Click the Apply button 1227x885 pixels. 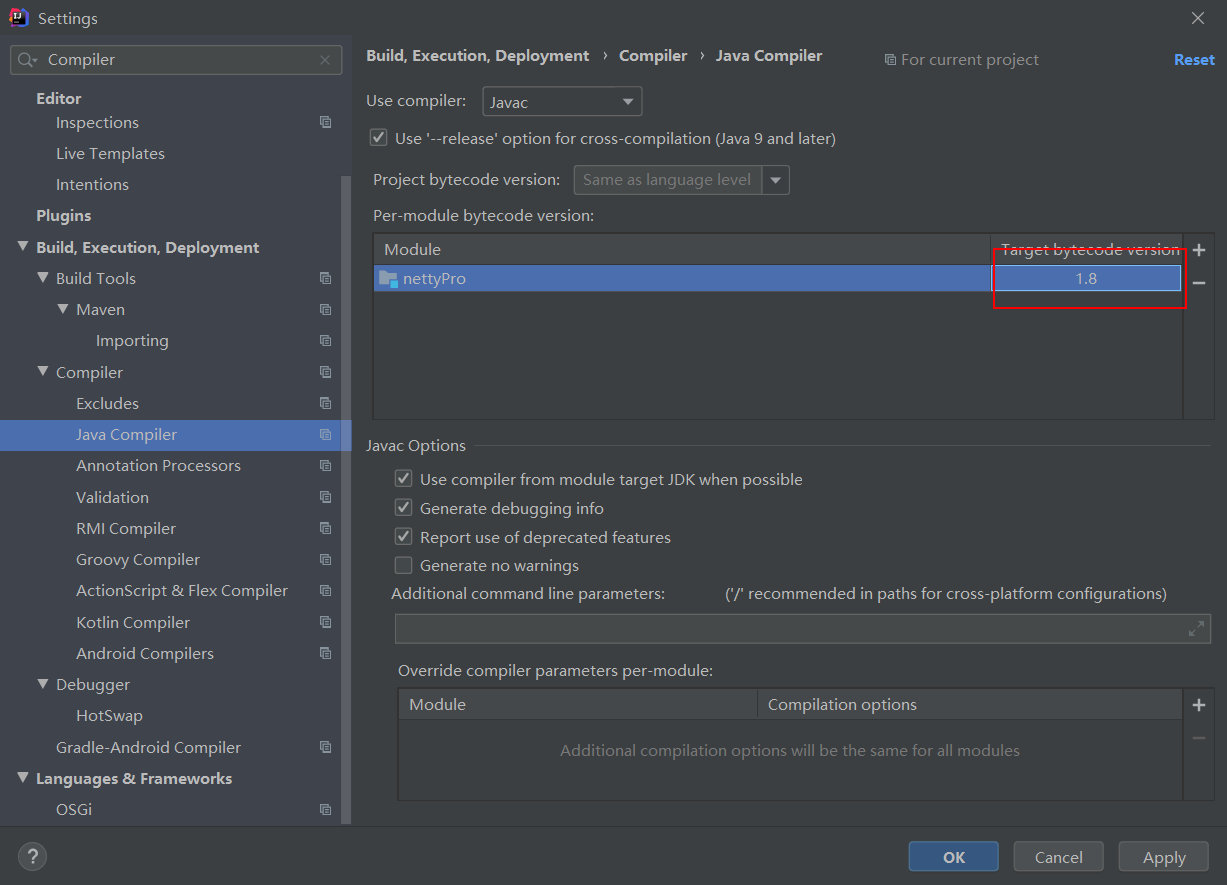1164,857
